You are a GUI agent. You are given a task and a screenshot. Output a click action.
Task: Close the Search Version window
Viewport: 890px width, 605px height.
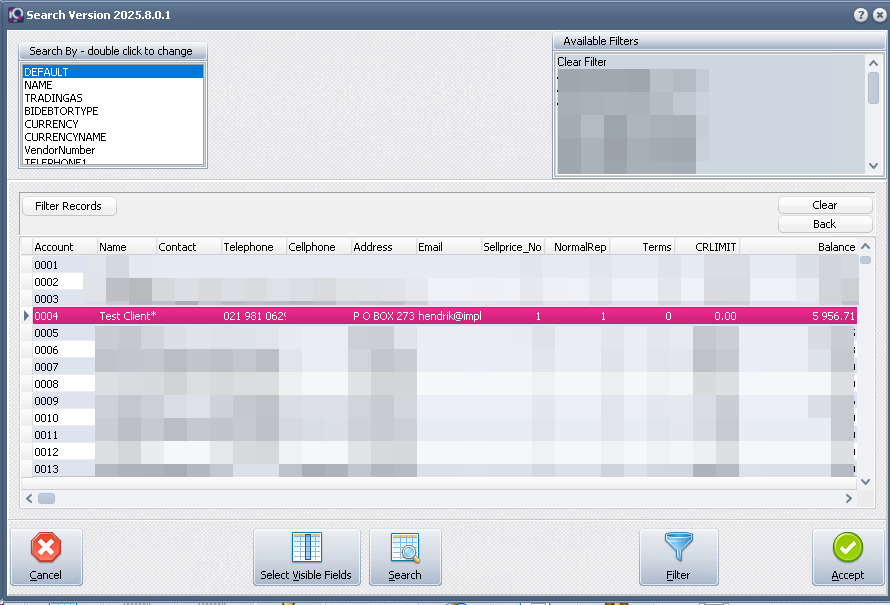coord(878,15)
